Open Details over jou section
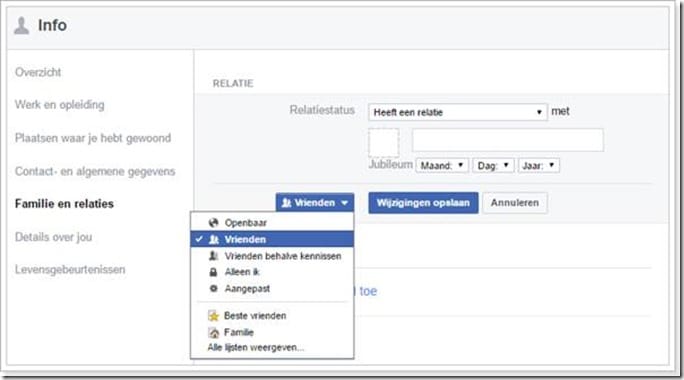Viewport: 684px width, 380px height. pyautogui.click(x=53, y=237)
